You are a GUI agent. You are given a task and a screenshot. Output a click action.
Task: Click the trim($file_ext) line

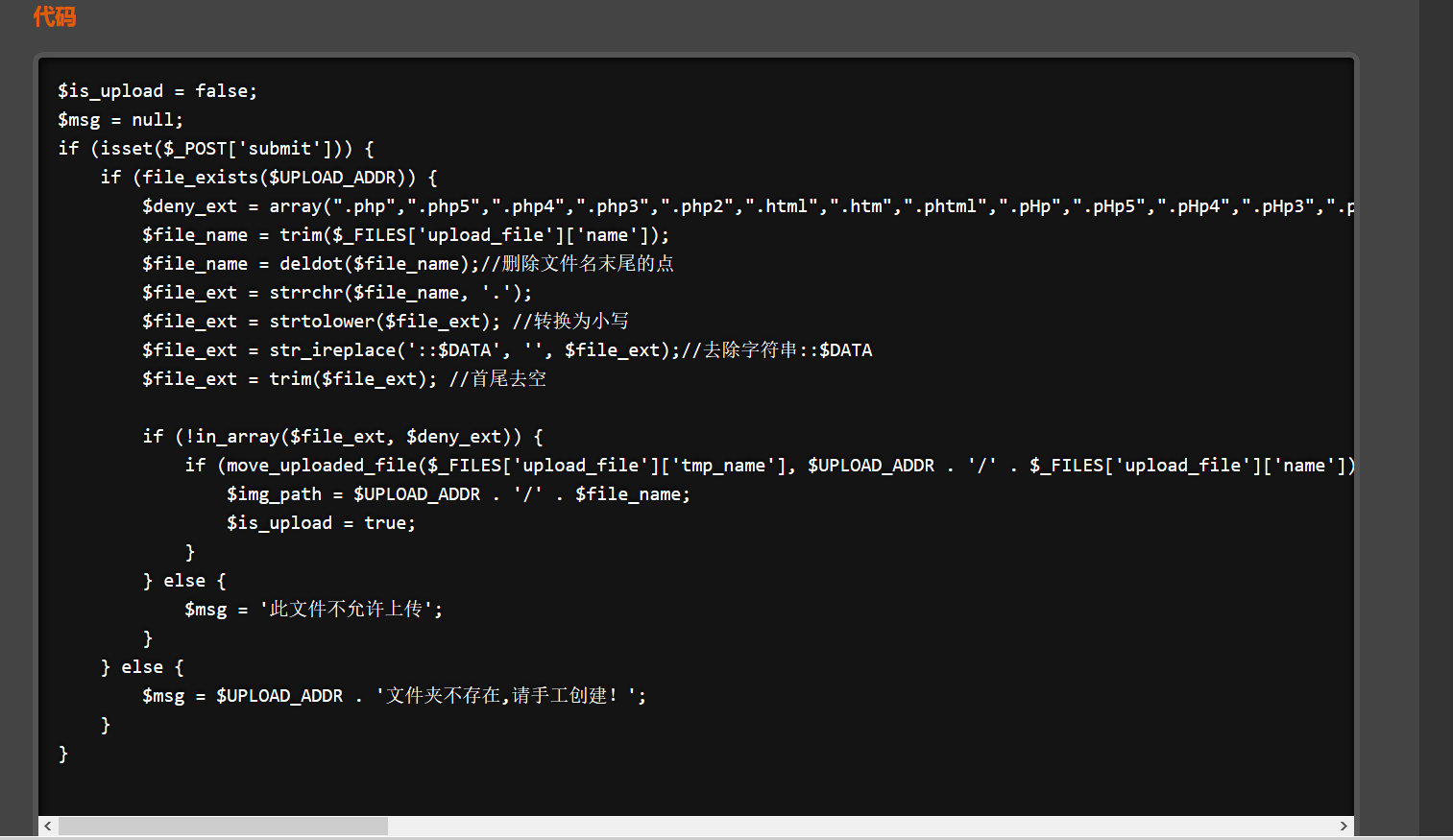tap(344, 379)
